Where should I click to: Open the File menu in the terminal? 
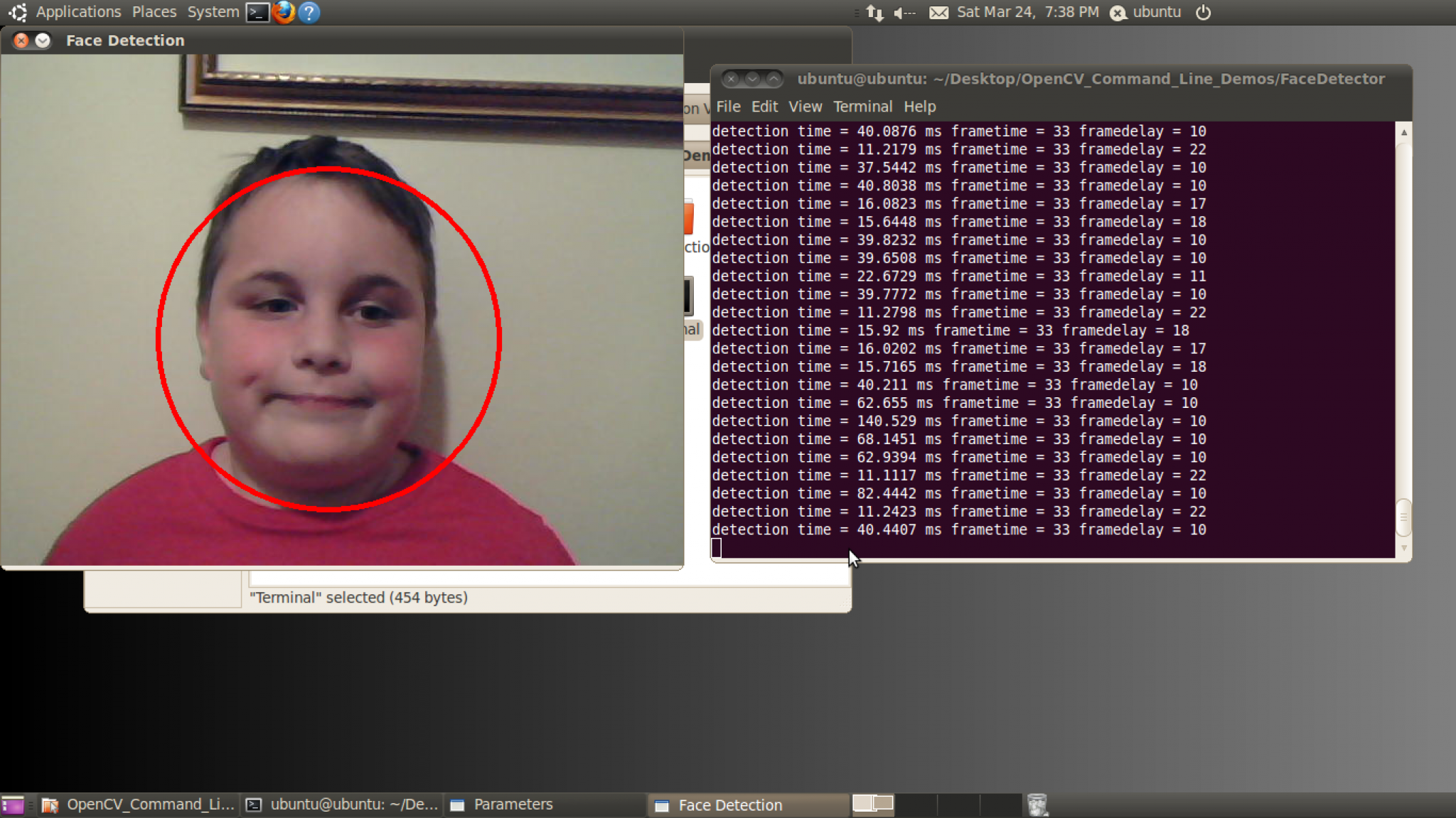(728, 106)
